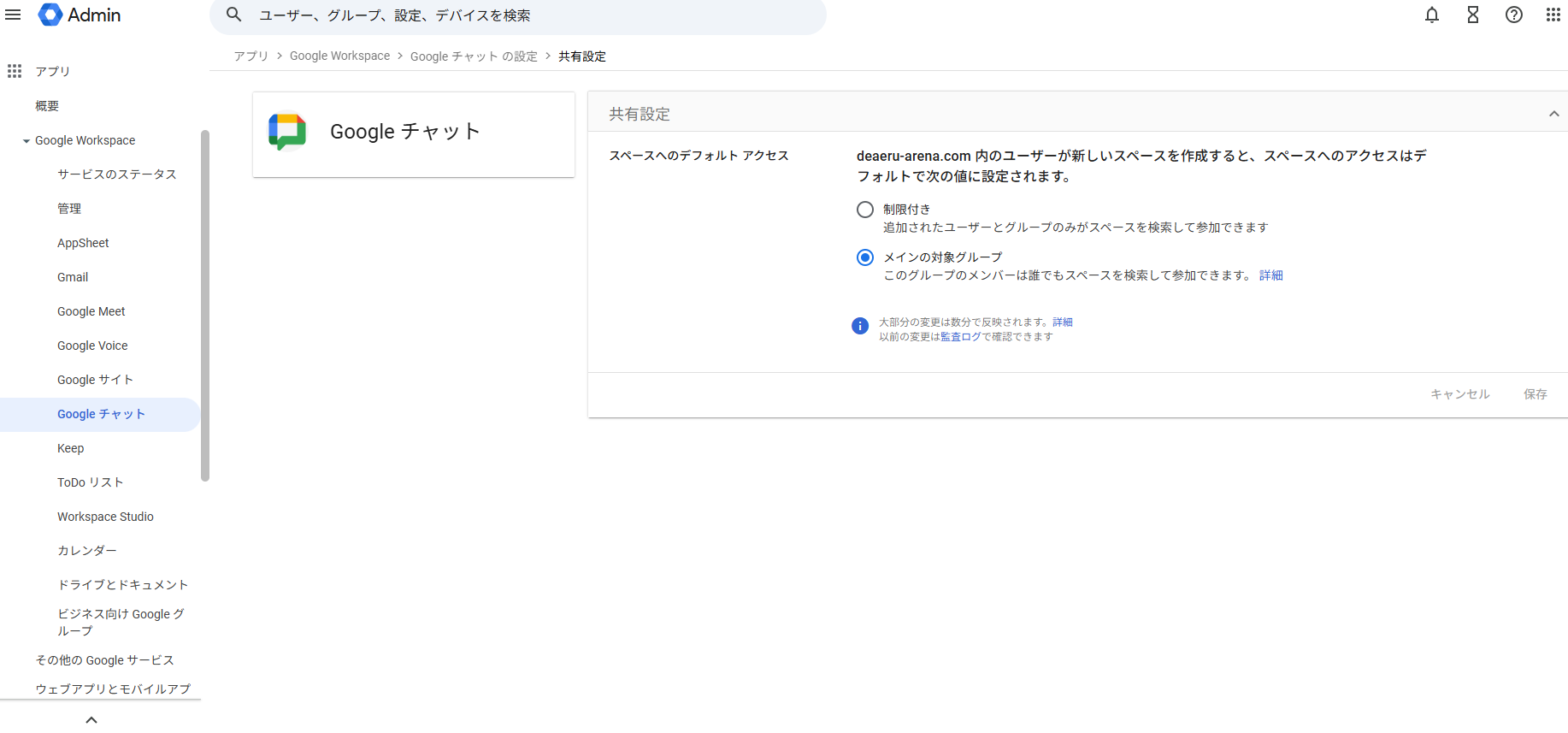Screen dimensions: 1568x733
Task: Select AppSheet in the sidebar
Action: tap(83, 243)
